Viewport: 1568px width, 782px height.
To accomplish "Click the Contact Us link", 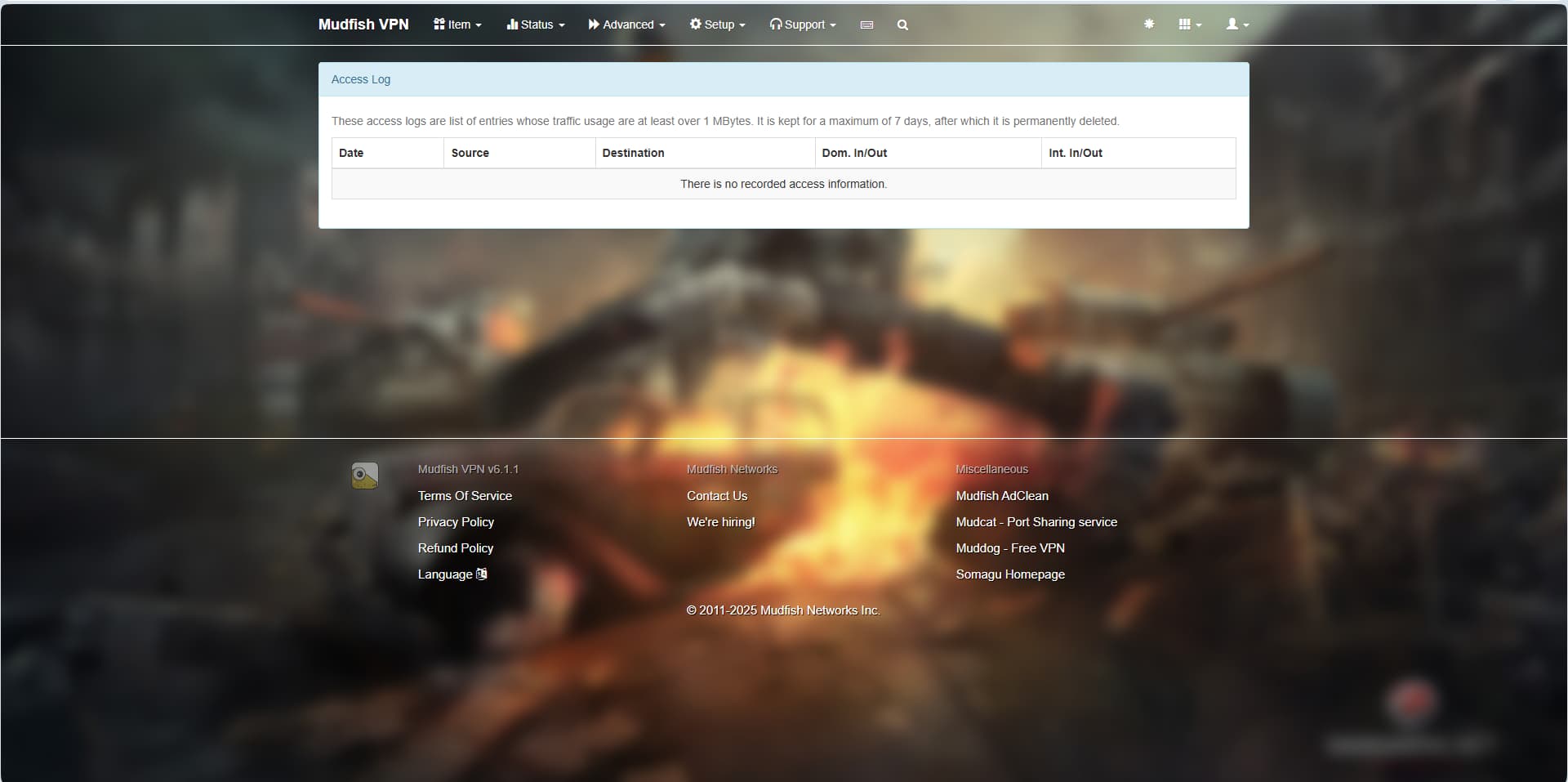I will point(717,496).
